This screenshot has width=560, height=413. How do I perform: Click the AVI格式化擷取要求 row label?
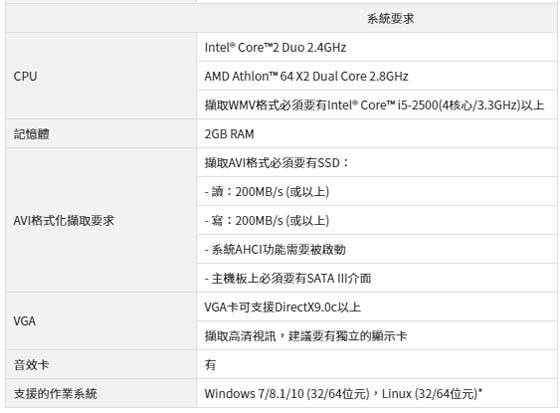(x=64, y=220)
